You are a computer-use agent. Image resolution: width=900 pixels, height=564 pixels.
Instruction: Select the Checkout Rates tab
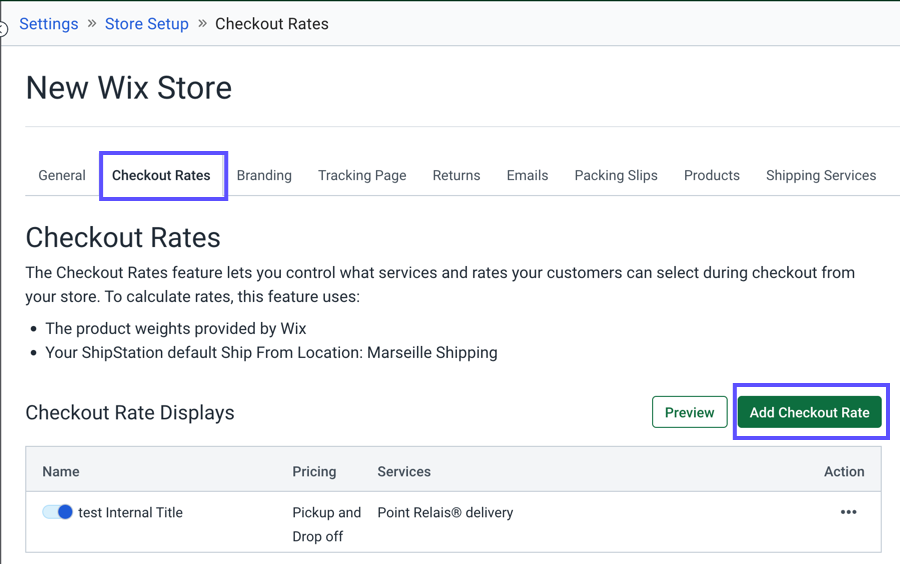click(161, 175)
